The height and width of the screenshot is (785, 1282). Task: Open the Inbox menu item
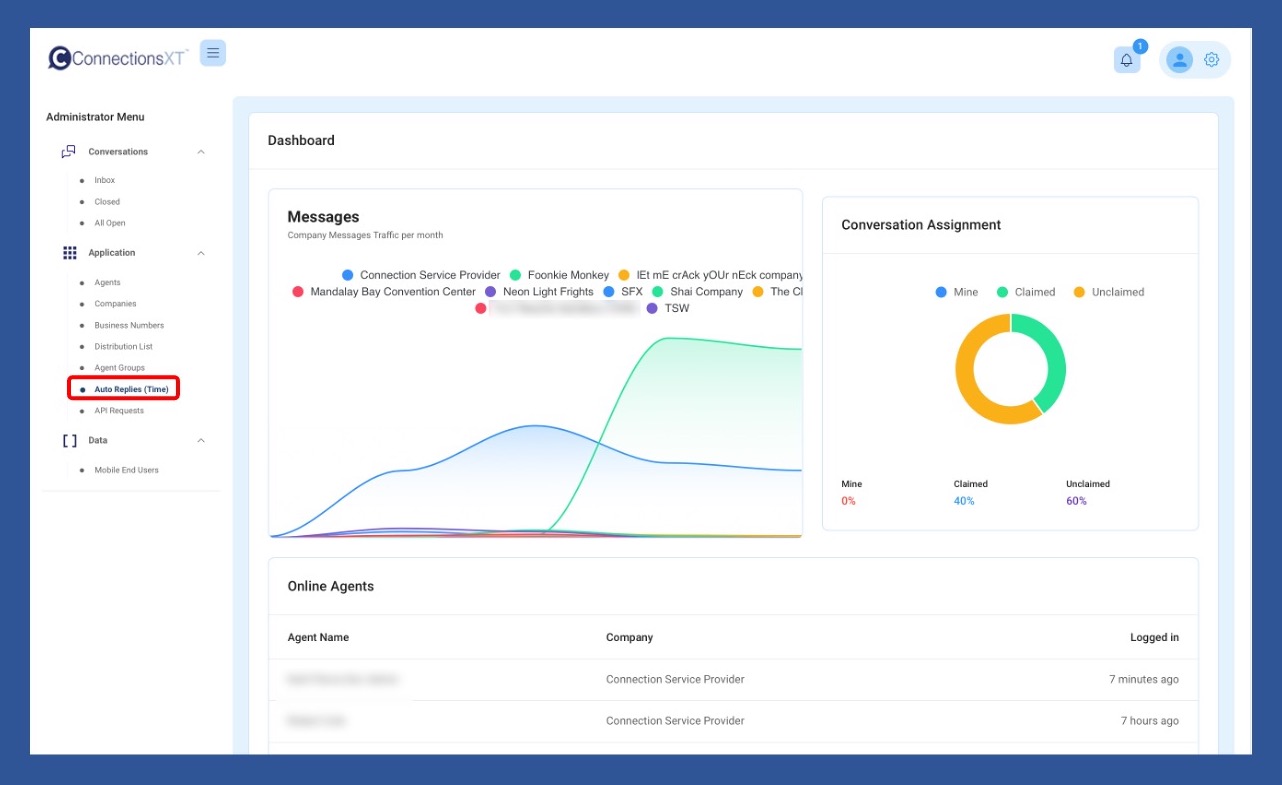click(x=105, y=181)
